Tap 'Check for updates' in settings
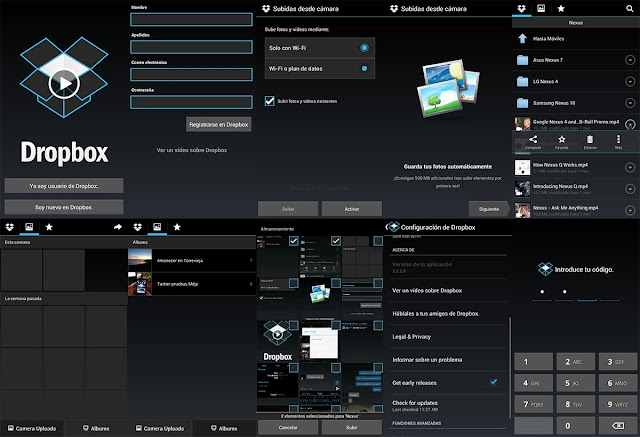The height and width of the screenshot is (437, 640). coord(448,406)
